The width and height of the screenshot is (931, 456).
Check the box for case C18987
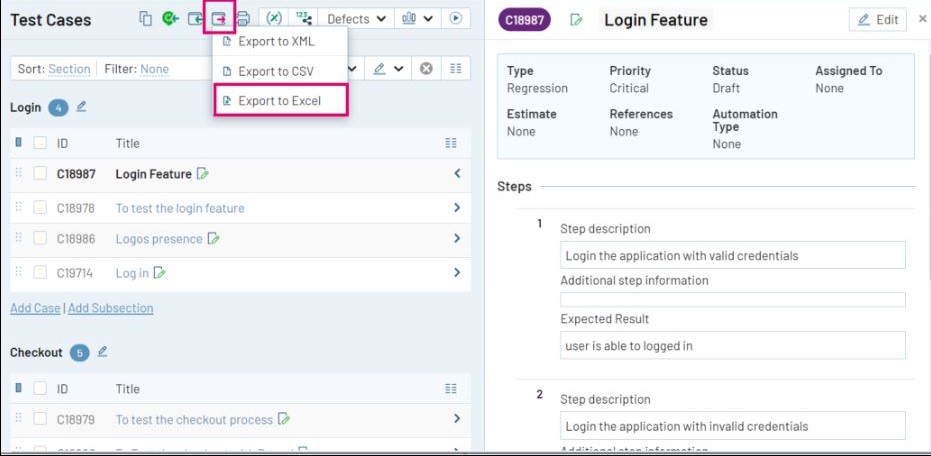tap(40, 174)
